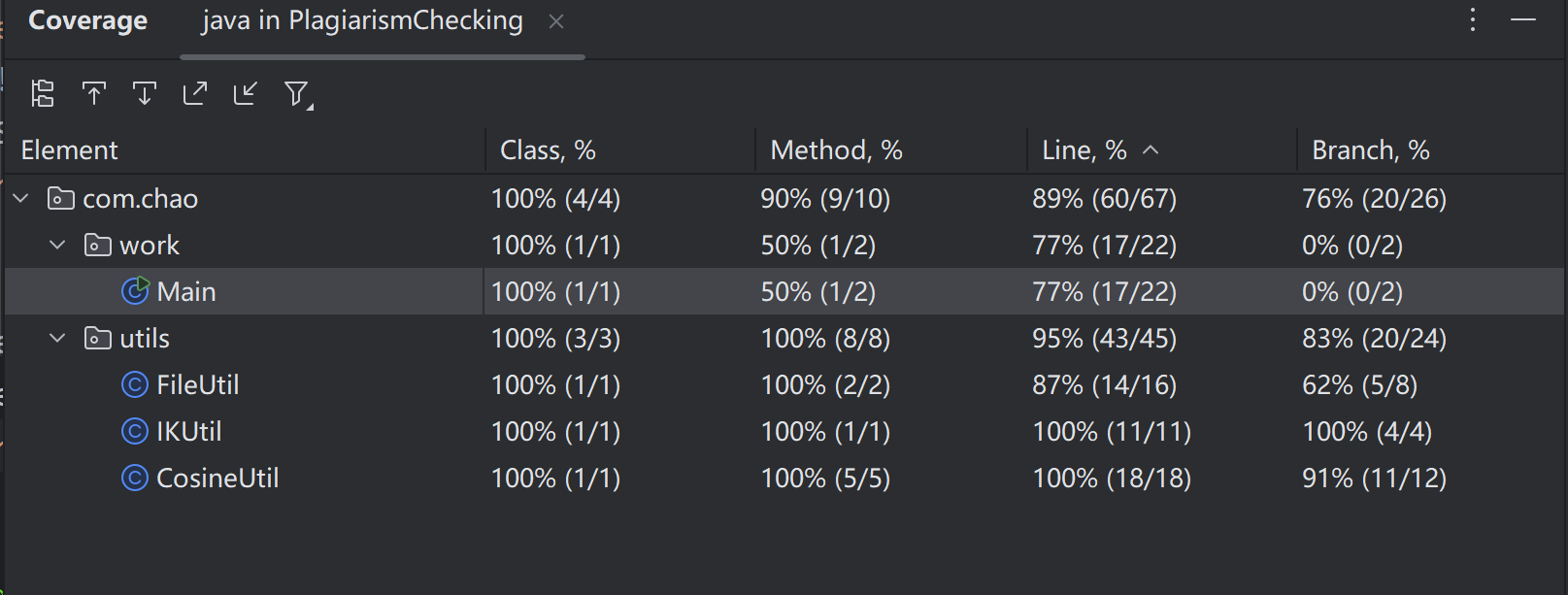Click the Flatten Packages toolbar icon
Viewport: 1568px width, 595px height.
pos(43,93)
